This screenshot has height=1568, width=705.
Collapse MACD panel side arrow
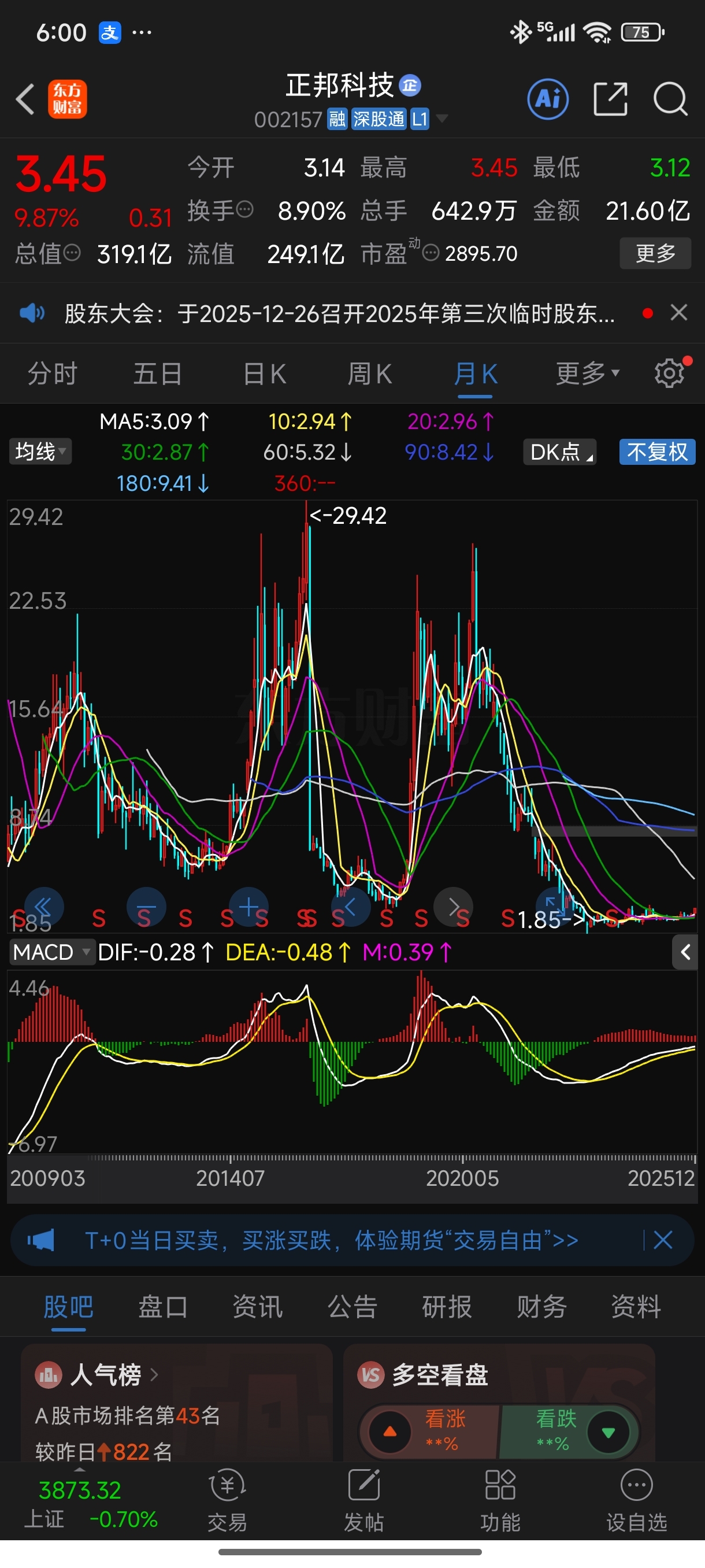(685, 953)
